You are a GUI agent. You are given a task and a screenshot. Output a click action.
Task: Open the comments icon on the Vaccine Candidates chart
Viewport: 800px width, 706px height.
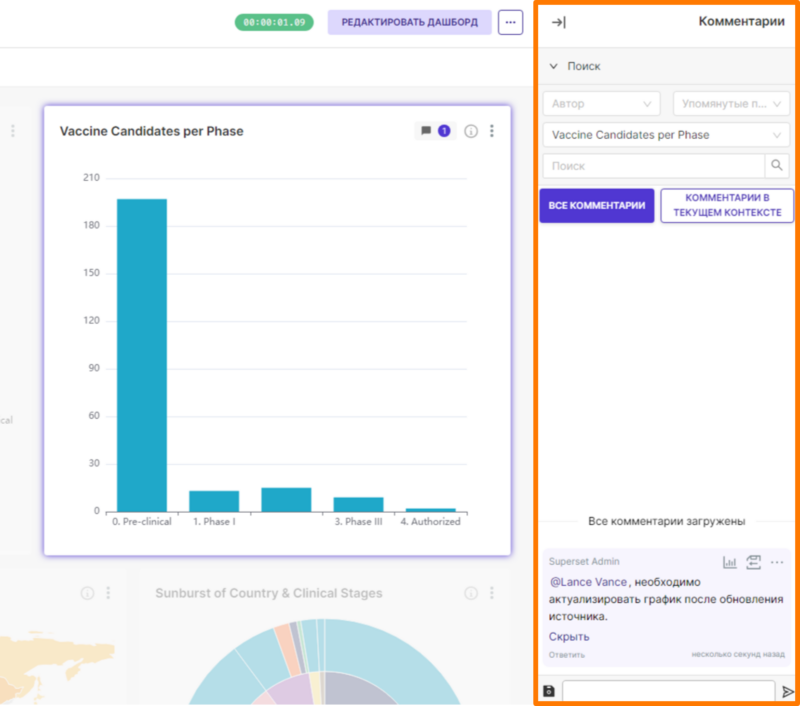tap(435, 131)
